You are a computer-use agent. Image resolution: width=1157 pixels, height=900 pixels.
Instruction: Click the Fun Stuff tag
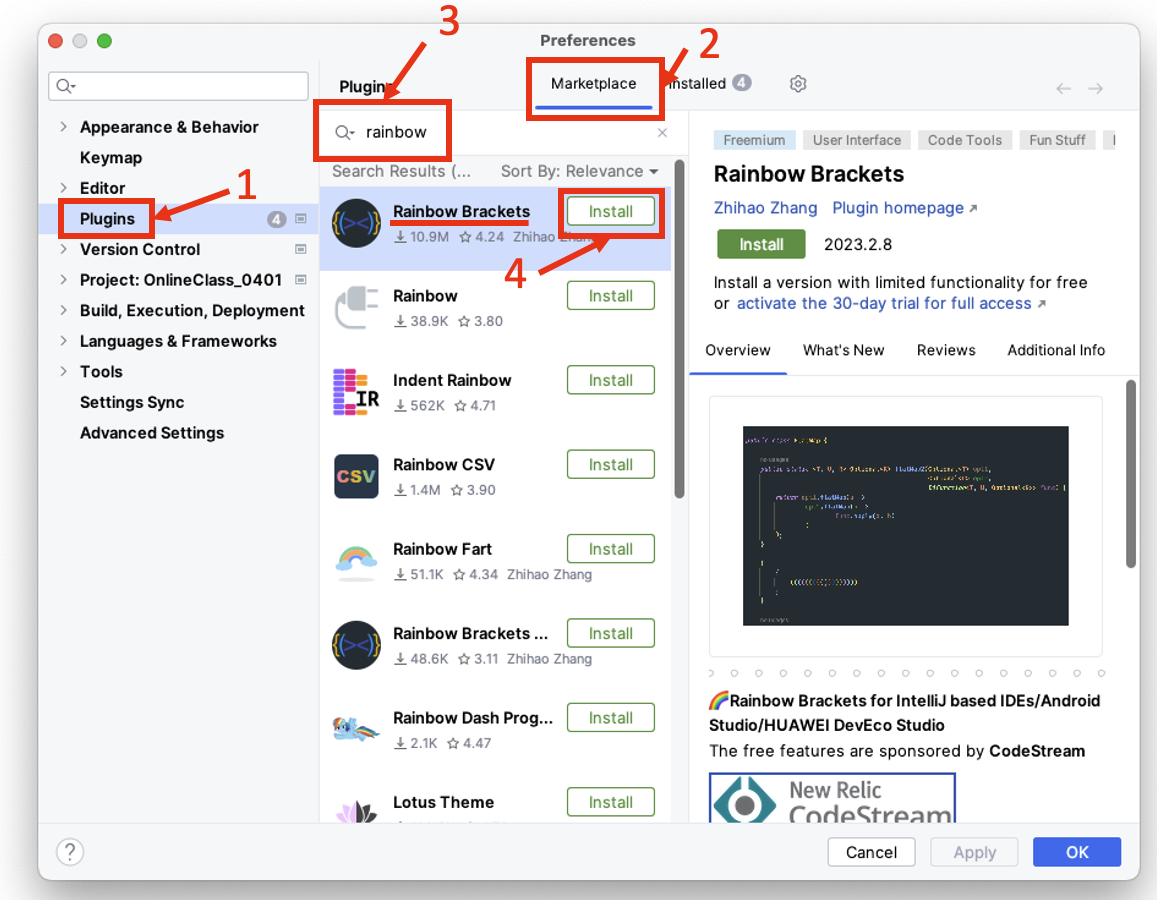(x=1057, y=140)
